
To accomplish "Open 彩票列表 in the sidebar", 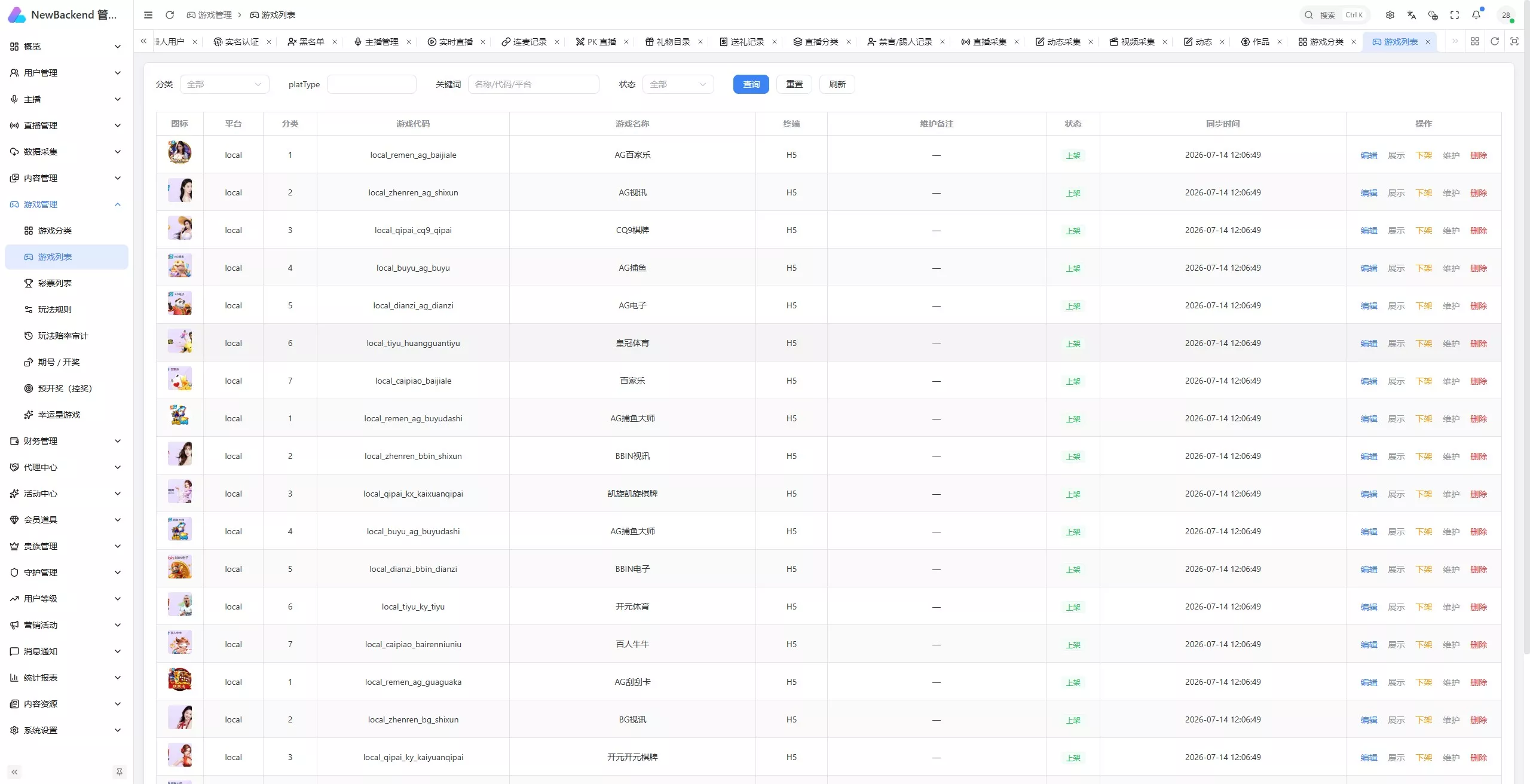I will click(66, 283).
